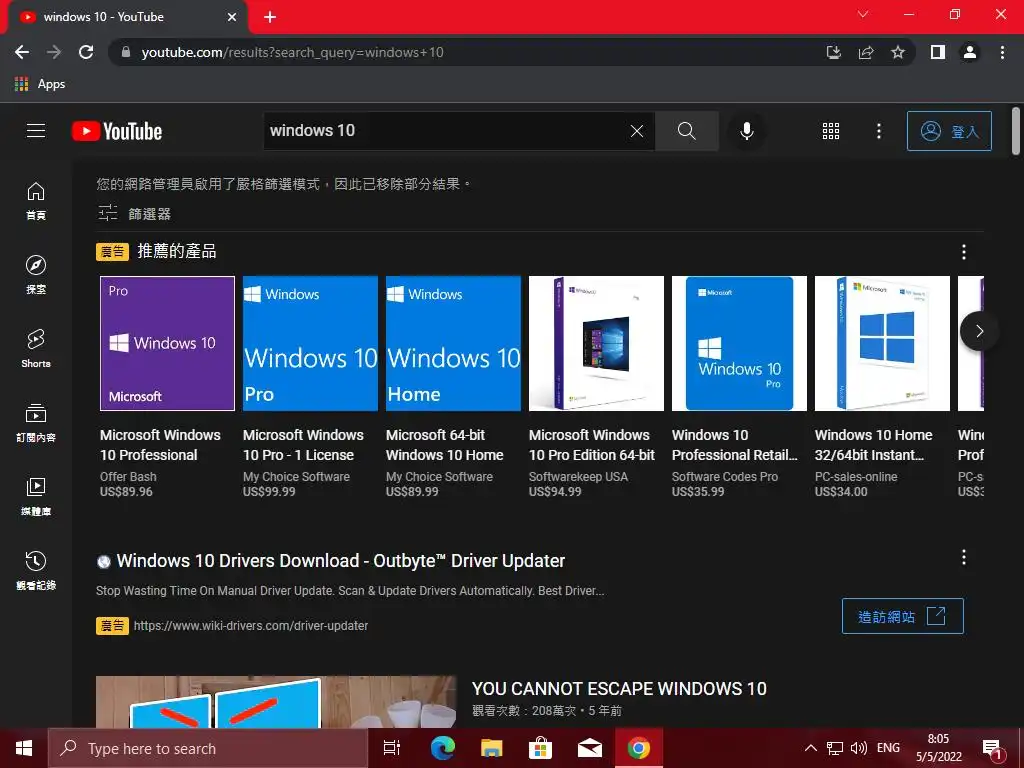The width and height of the screenshot is (1024, 768).
Task: Show hidden system tray icons chevron
Action: (x=810, y=748)
